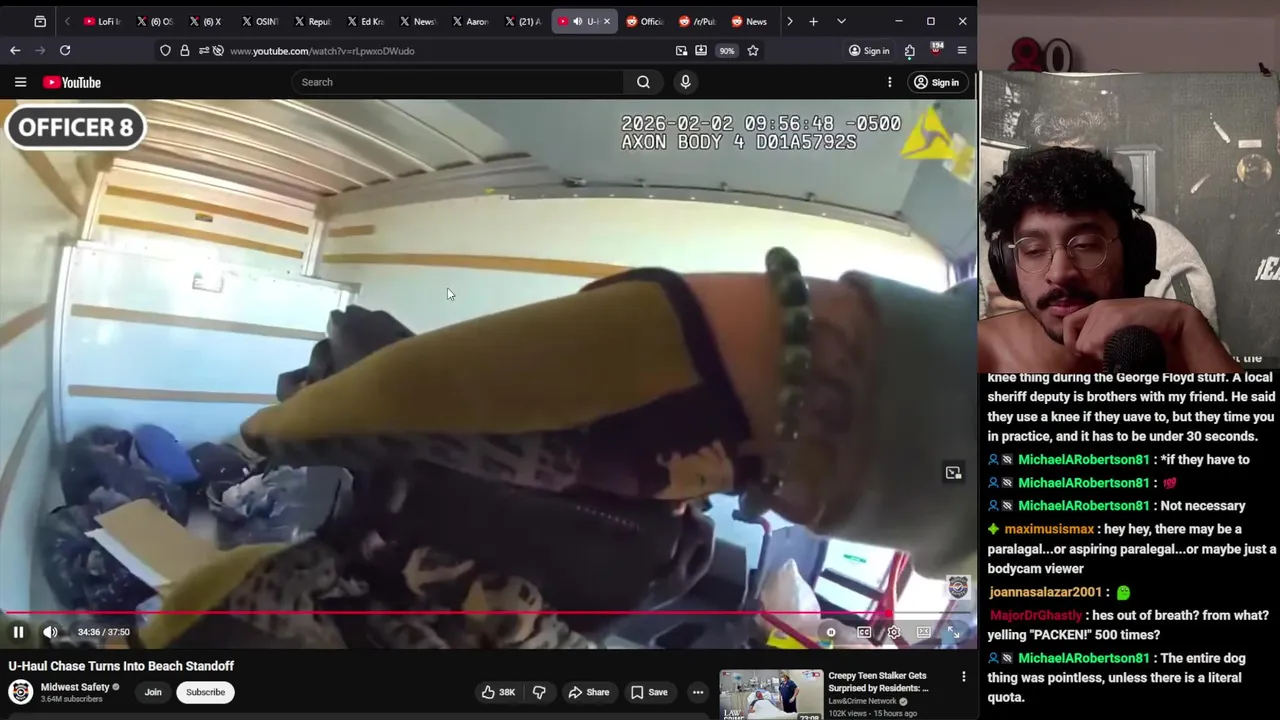Open tracking protection shield icon
This screenshot has width=1280, height=720.
click(x=165, y=51)
